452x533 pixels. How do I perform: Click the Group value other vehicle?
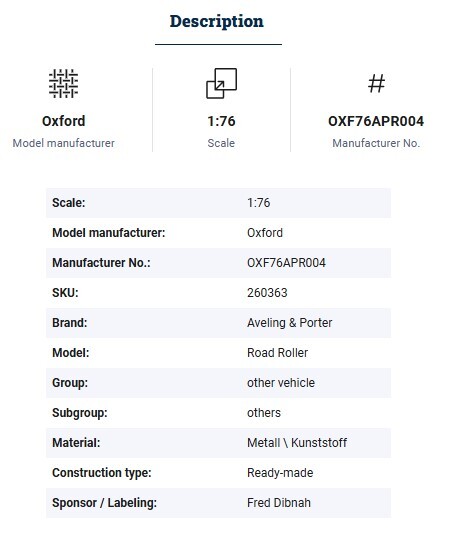(x=281, y=383)
